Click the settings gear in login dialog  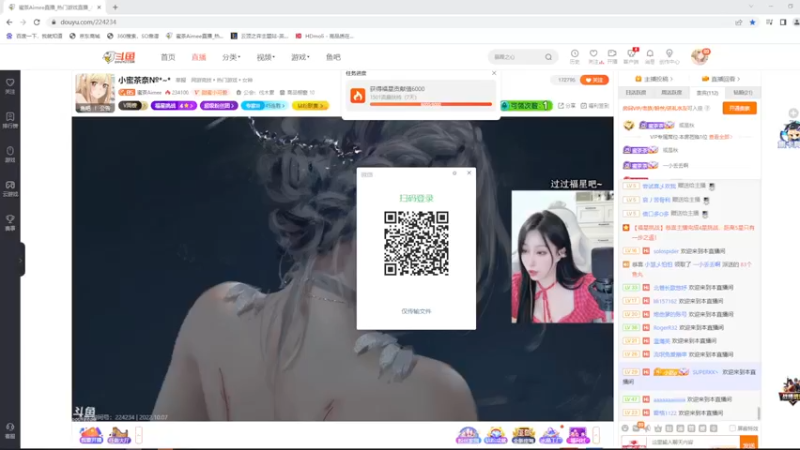click(455, 173)
